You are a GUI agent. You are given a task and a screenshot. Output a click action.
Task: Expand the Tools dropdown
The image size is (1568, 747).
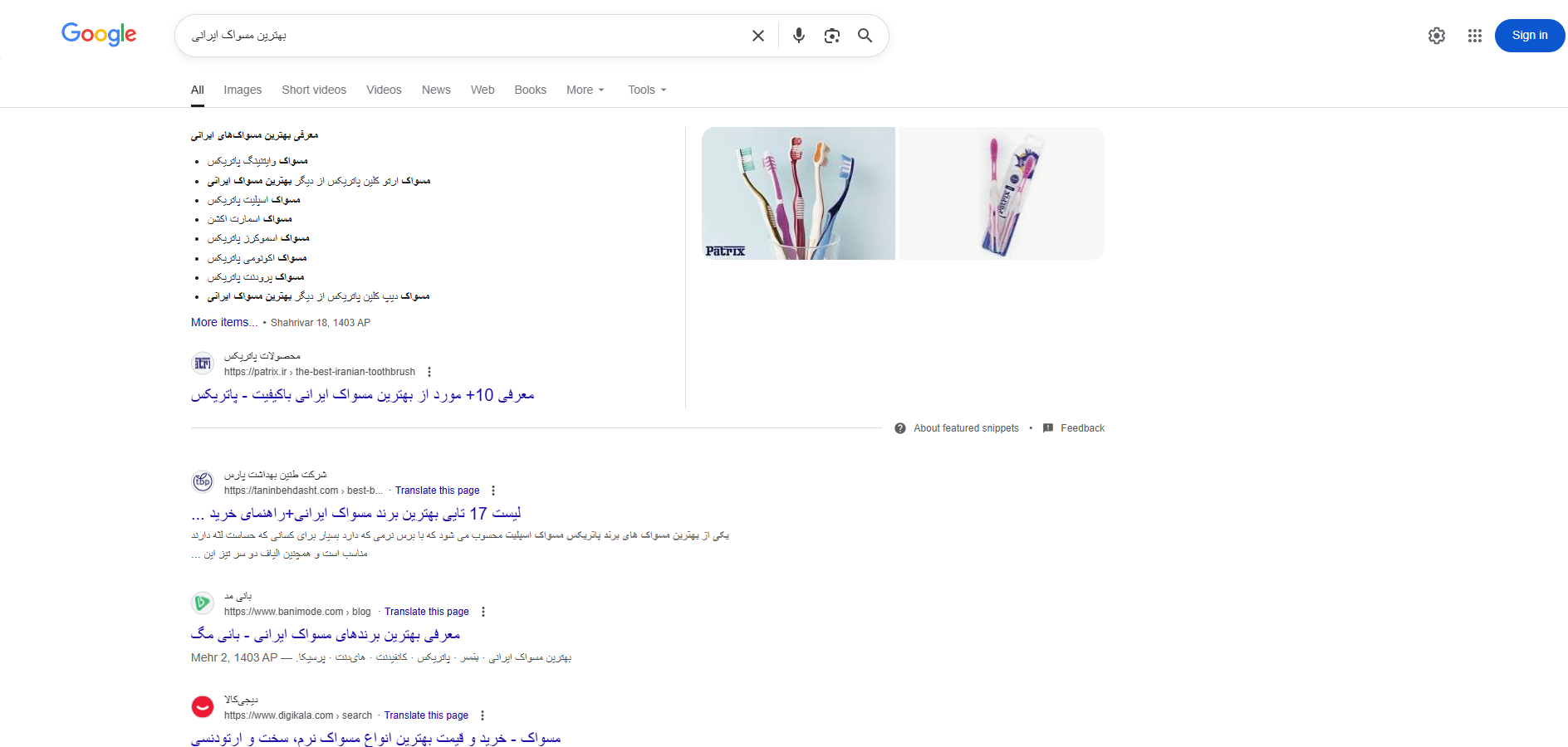pyautogui.click(x=647, y=90)
